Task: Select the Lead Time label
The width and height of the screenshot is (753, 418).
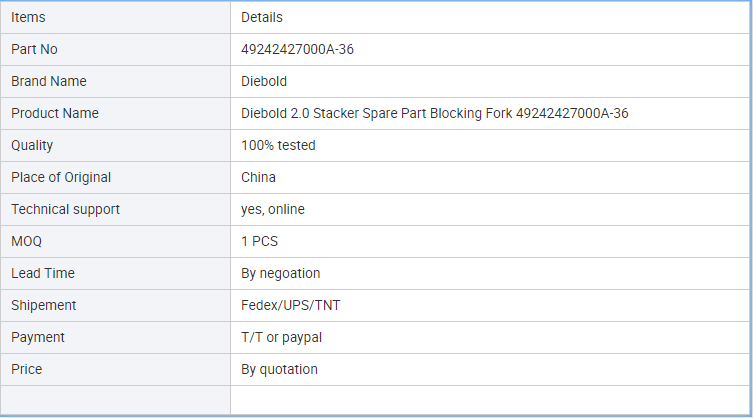Action: 43,273
